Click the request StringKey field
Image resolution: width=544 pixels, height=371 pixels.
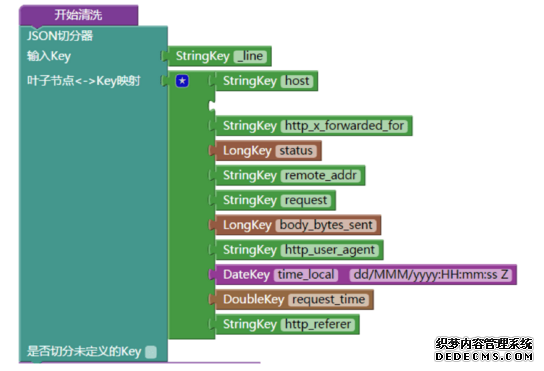pos(306,201)
